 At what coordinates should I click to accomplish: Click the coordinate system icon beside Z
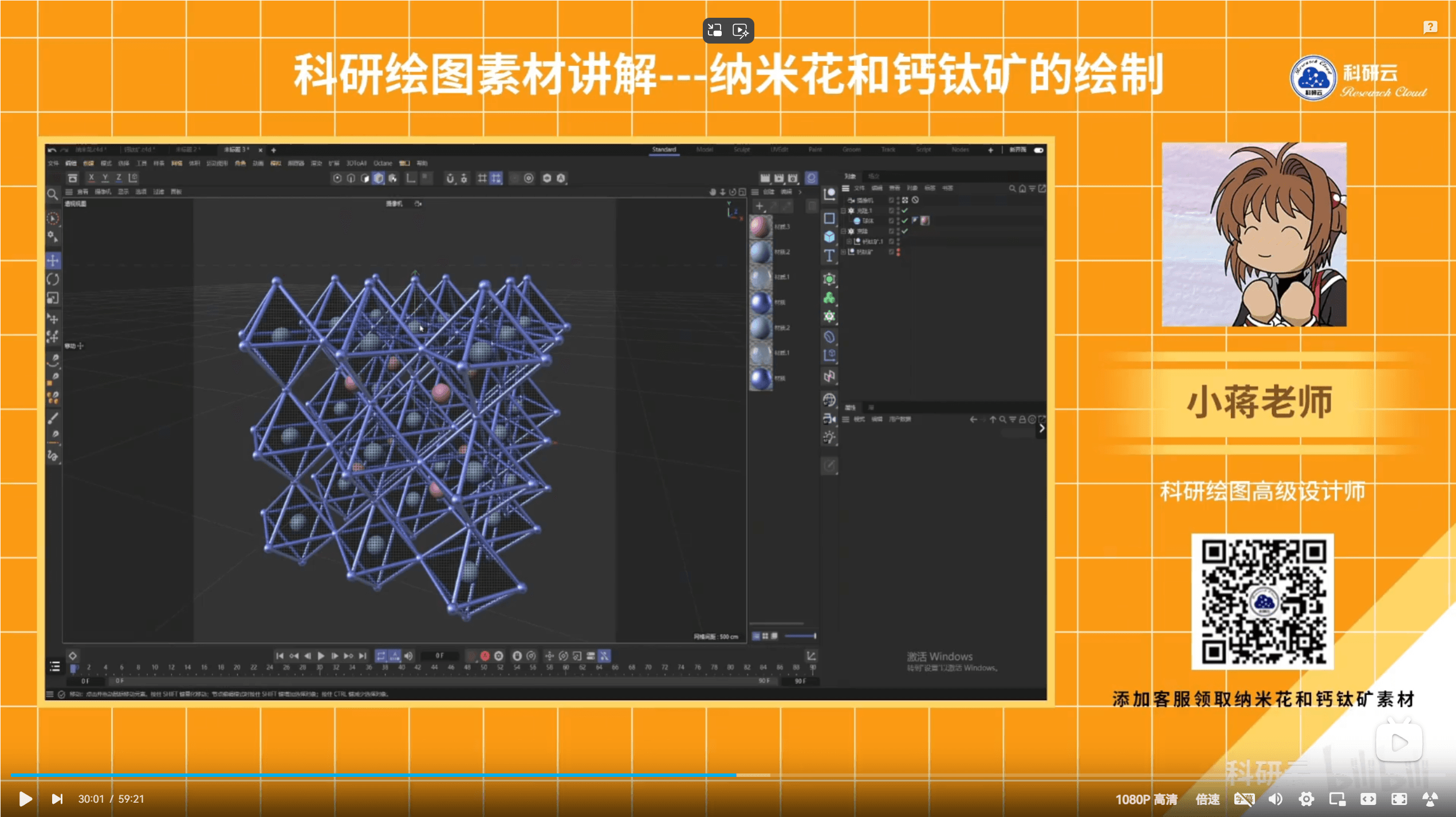point(133,178)
